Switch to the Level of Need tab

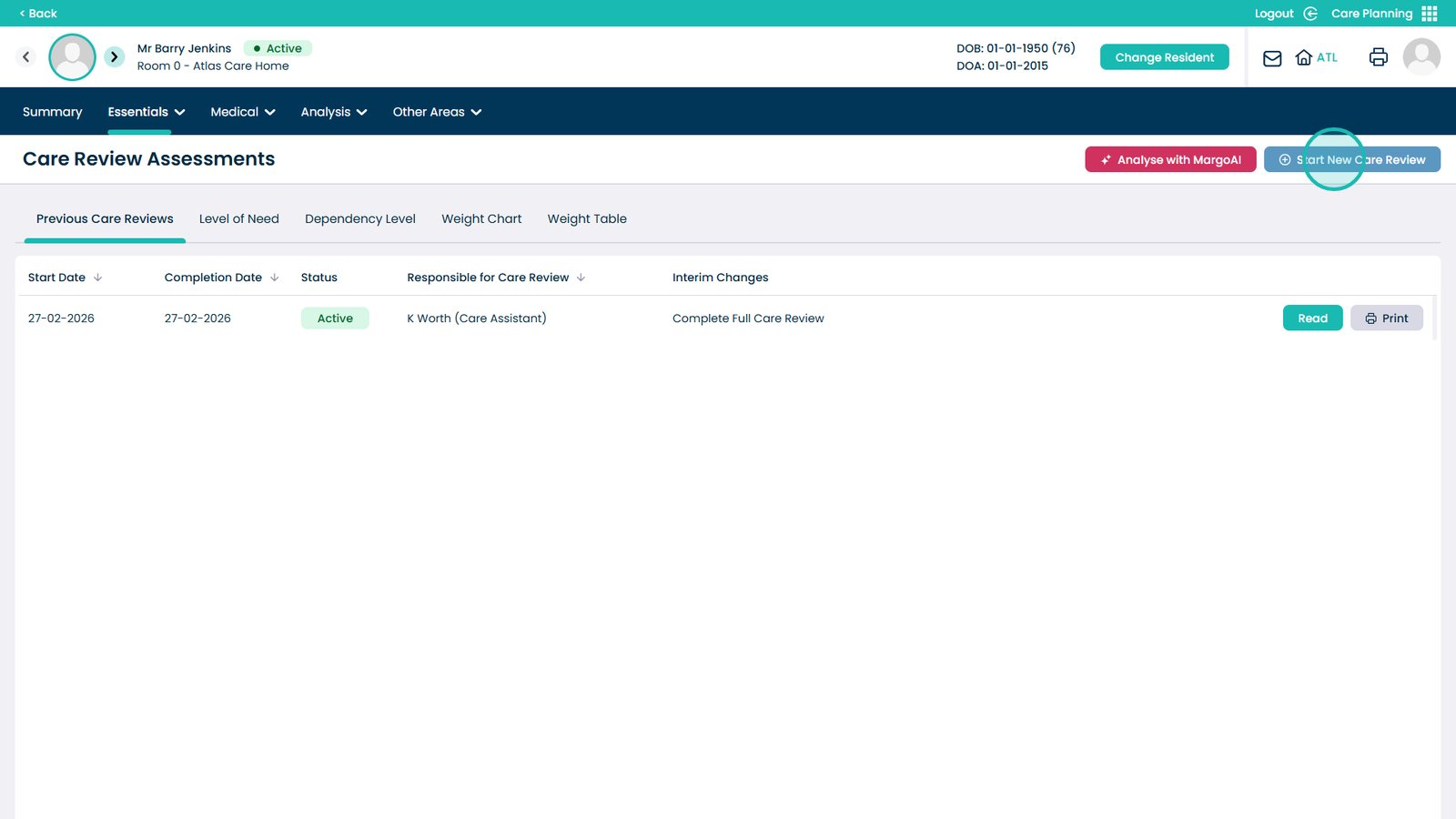pos(239,219)
